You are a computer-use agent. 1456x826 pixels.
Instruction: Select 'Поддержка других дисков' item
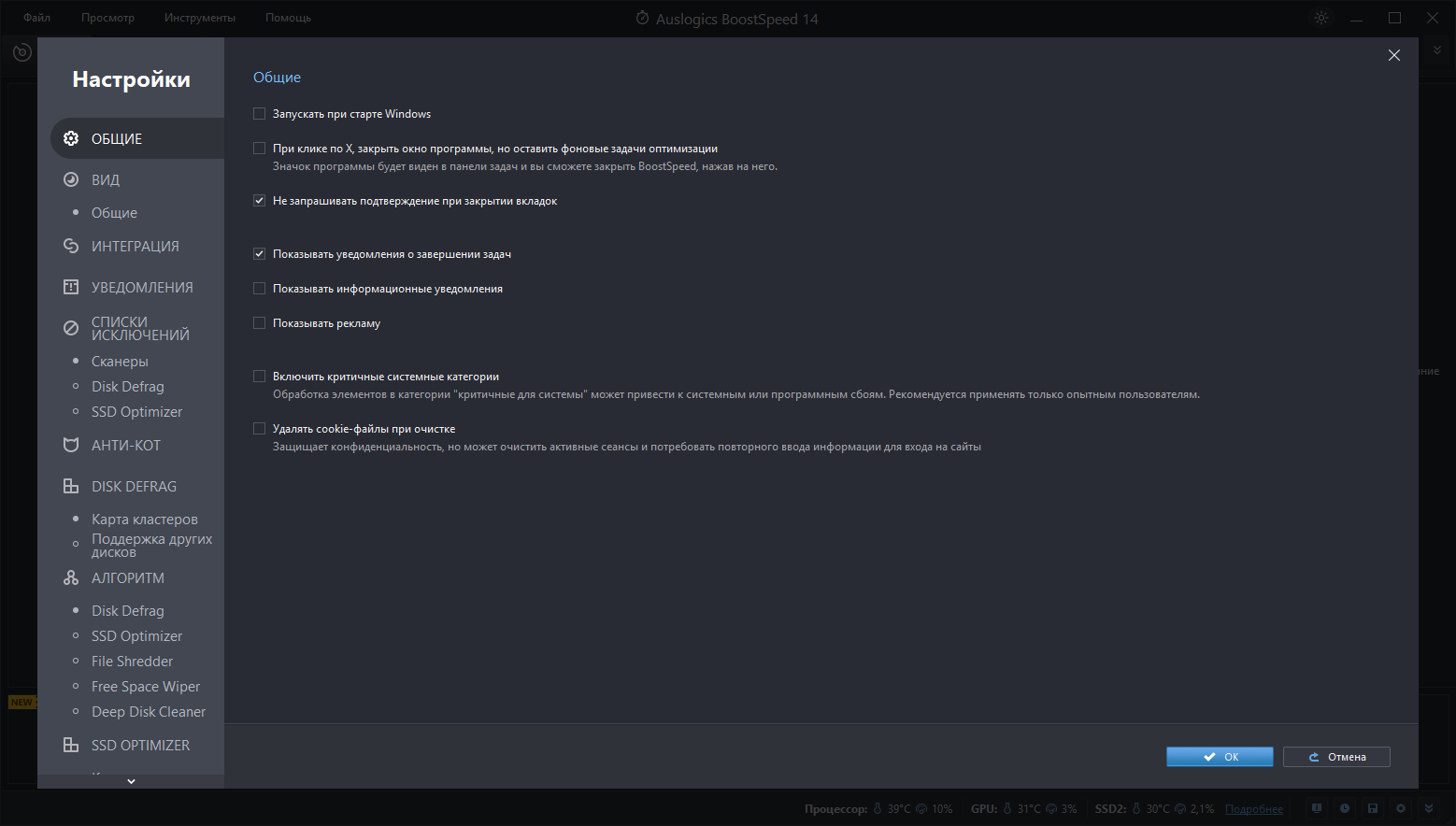click(152, 546)
